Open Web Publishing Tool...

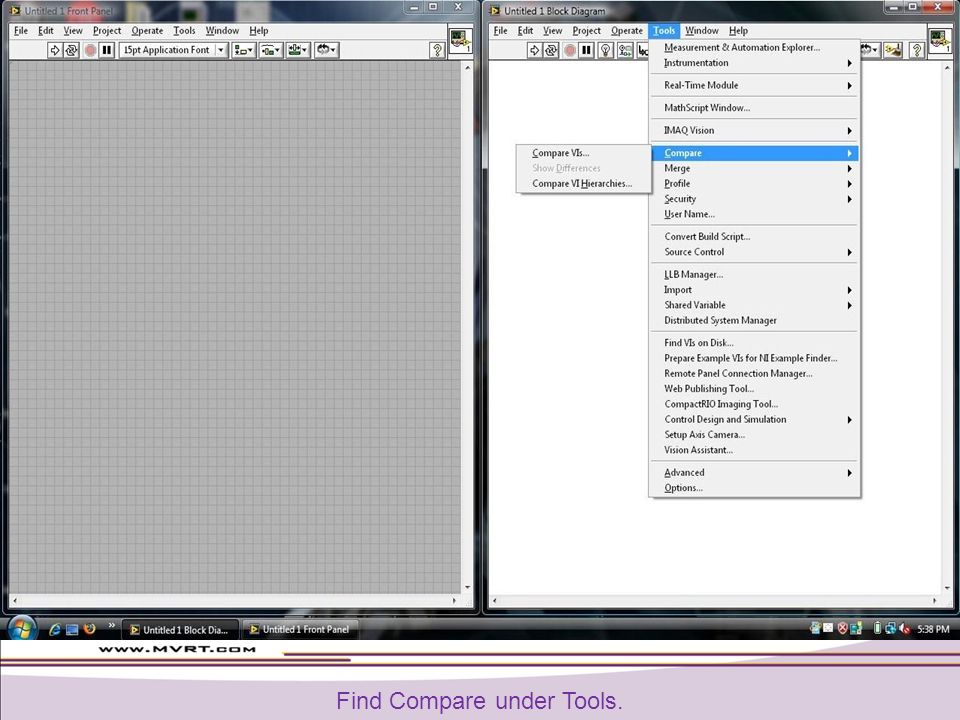[754, 389]
